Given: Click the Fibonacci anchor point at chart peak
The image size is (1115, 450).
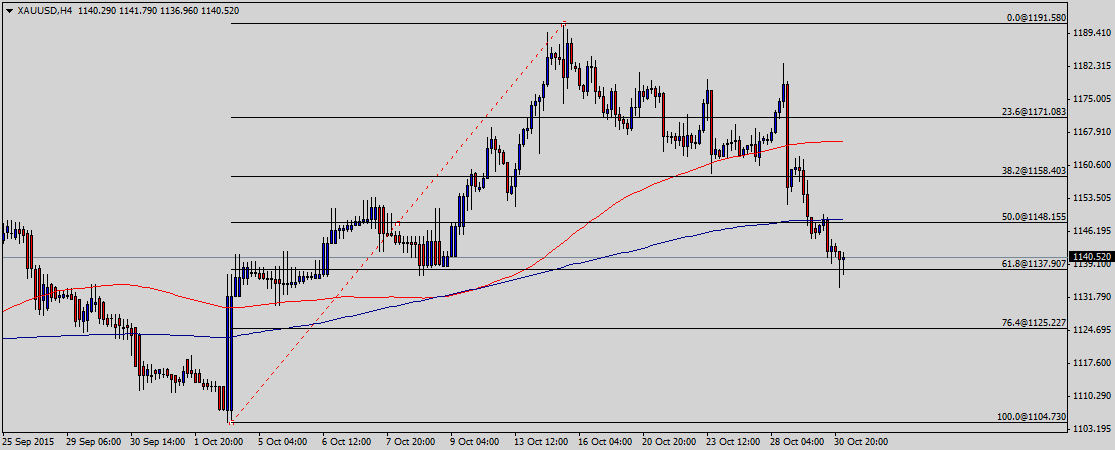Looking at the screenshot, I should pos(565,23).
